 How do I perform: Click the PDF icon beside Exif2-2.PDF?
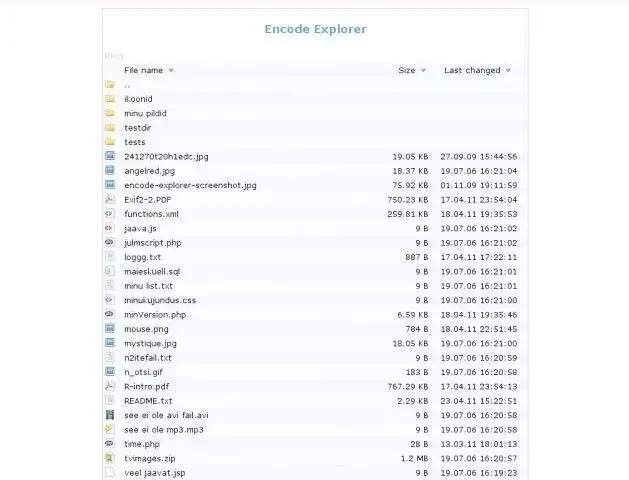pyautogui.click(x=110, y=199)
